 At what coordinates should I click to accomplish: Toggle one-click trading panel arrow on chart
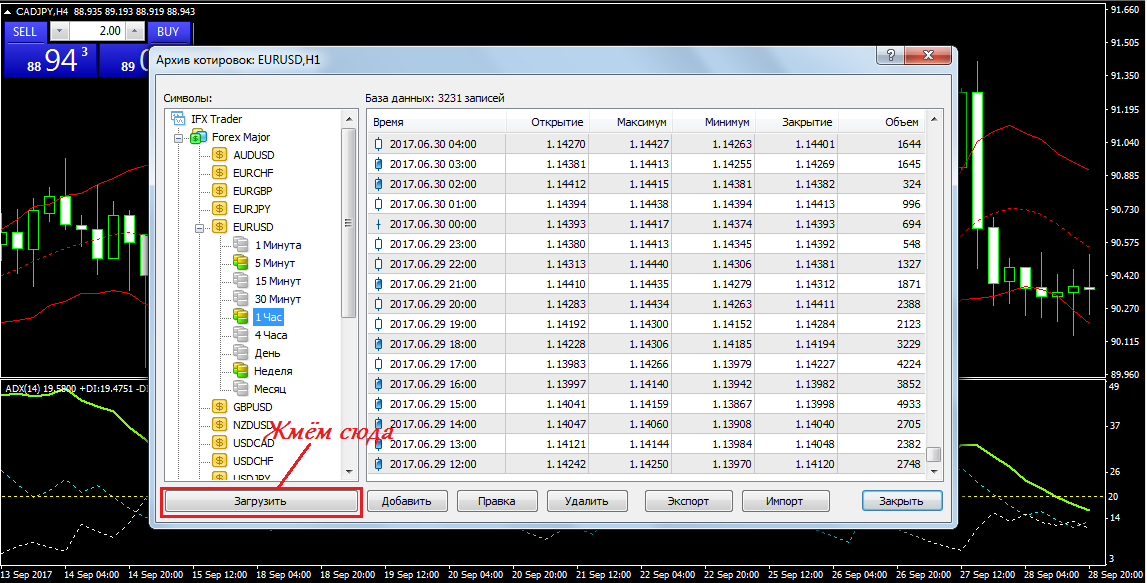8,12
